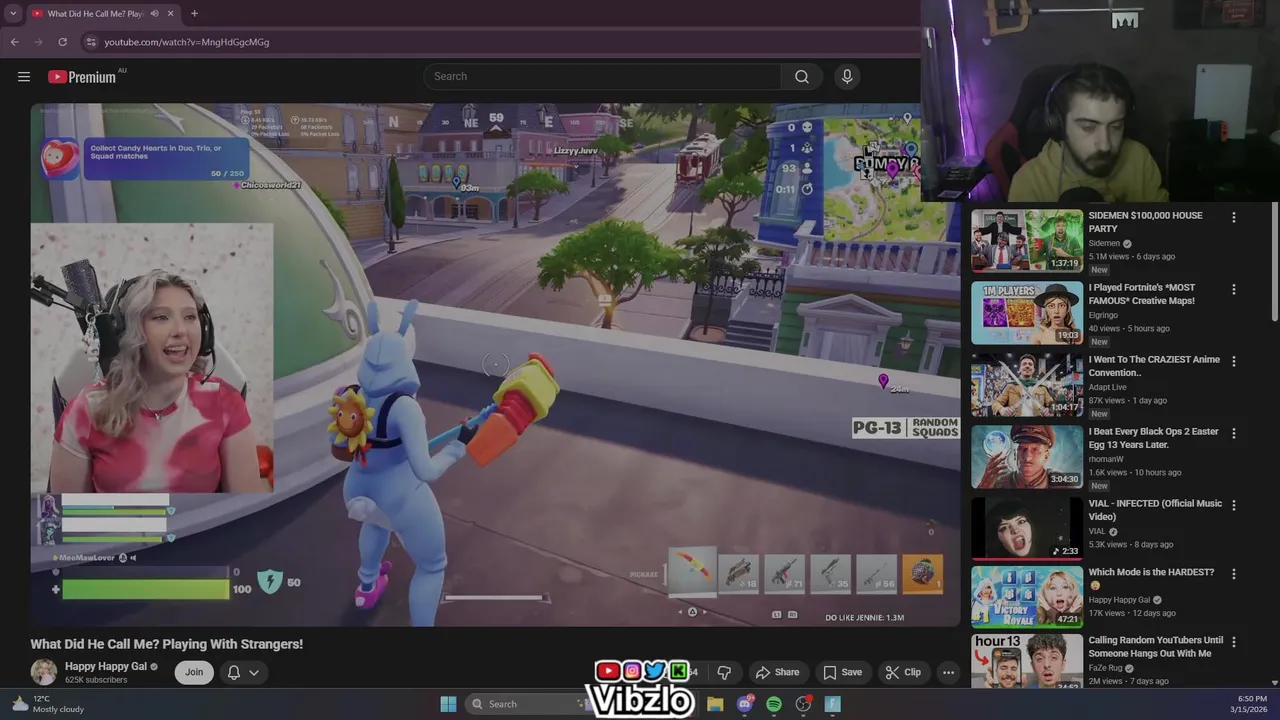Reload the YouTube page
Viewport: 1280px width, 720px height.
tap(63, 42)
